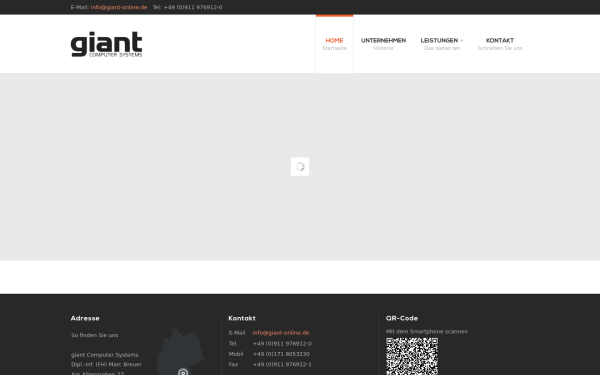The image size is (600, 375).
Task: Click the loading spinner in the slider
Action: (300, 167)
